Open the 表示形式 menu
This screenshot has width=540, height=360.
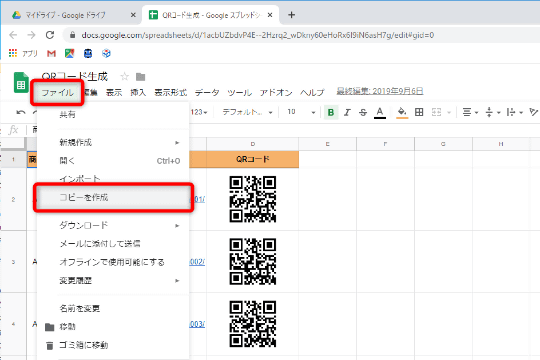(170, 92)
